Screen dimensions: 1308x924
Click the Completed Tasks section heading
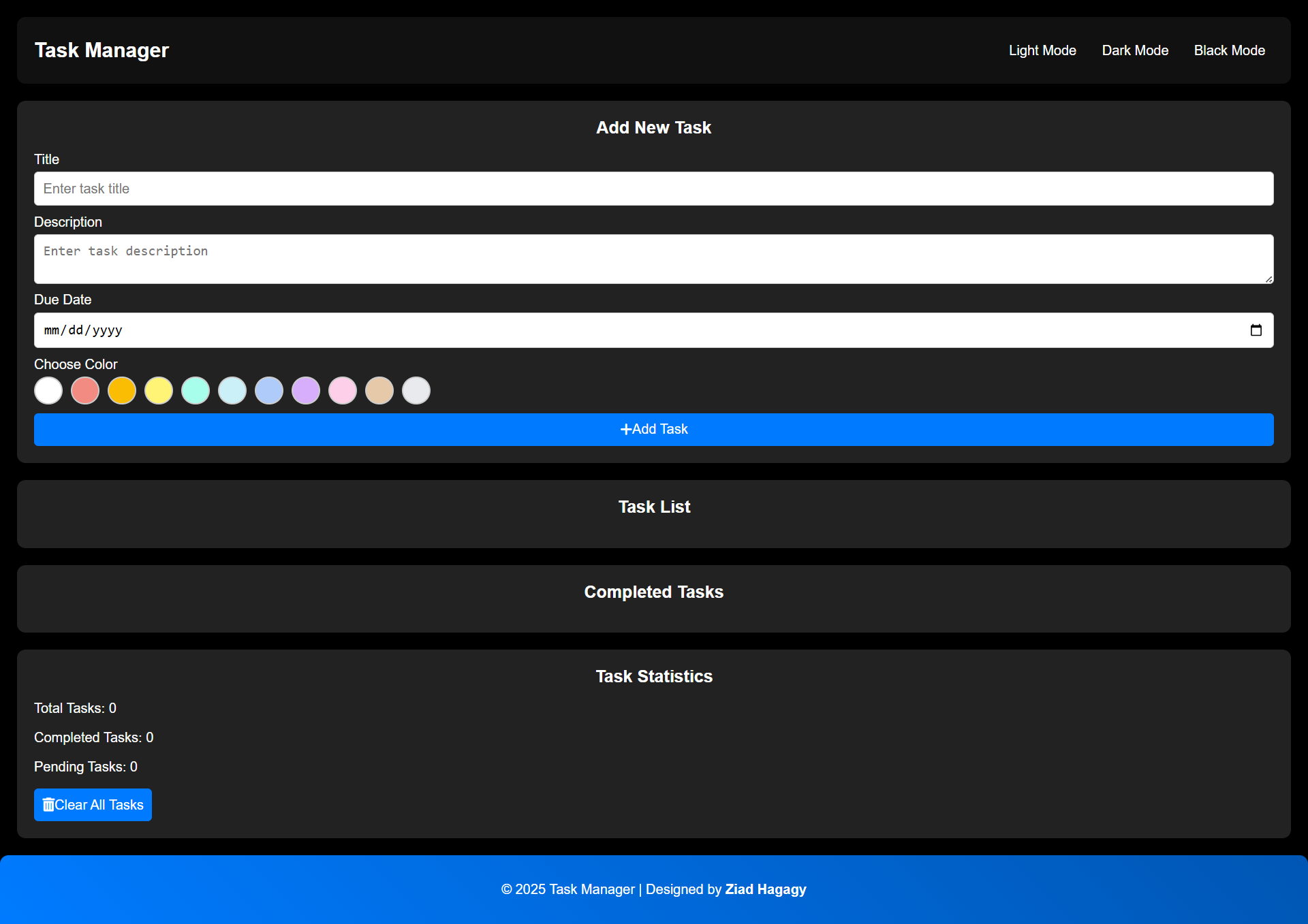tap(654, 592)
